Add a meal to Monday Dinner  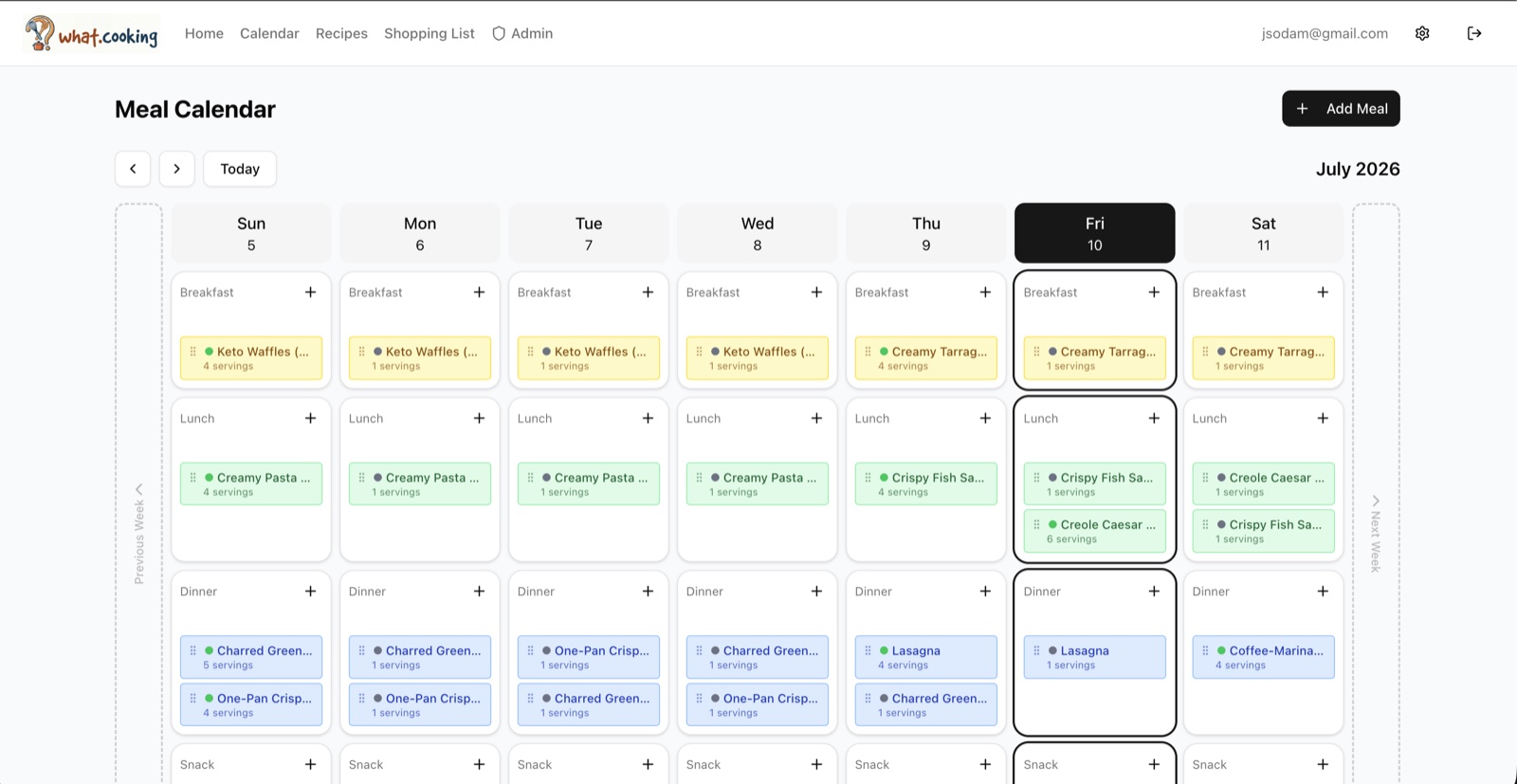[479, 591]
